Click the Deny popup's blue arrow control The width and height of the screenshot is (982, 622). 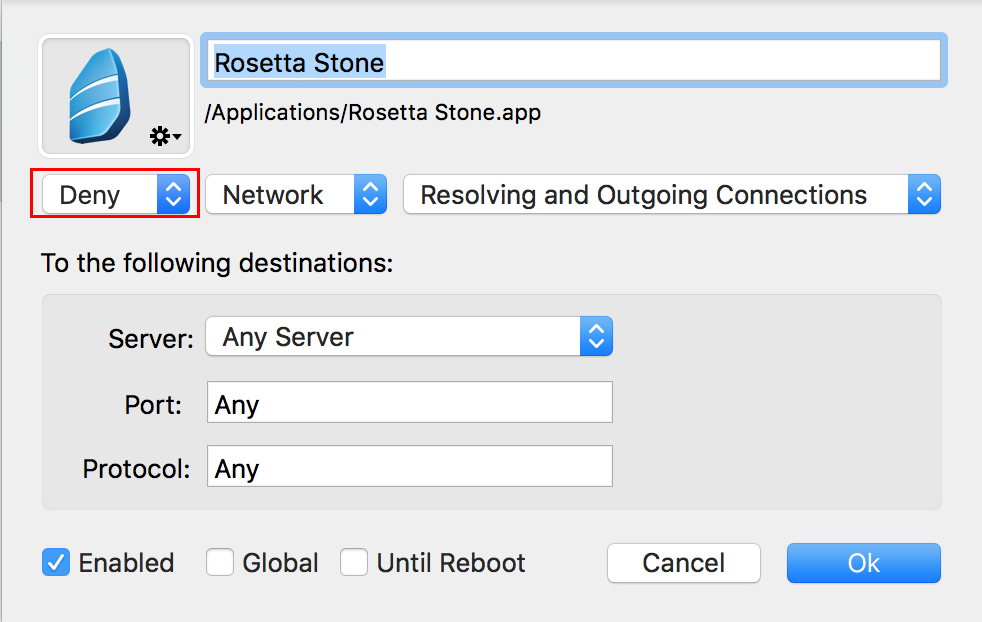click(173, 195)
